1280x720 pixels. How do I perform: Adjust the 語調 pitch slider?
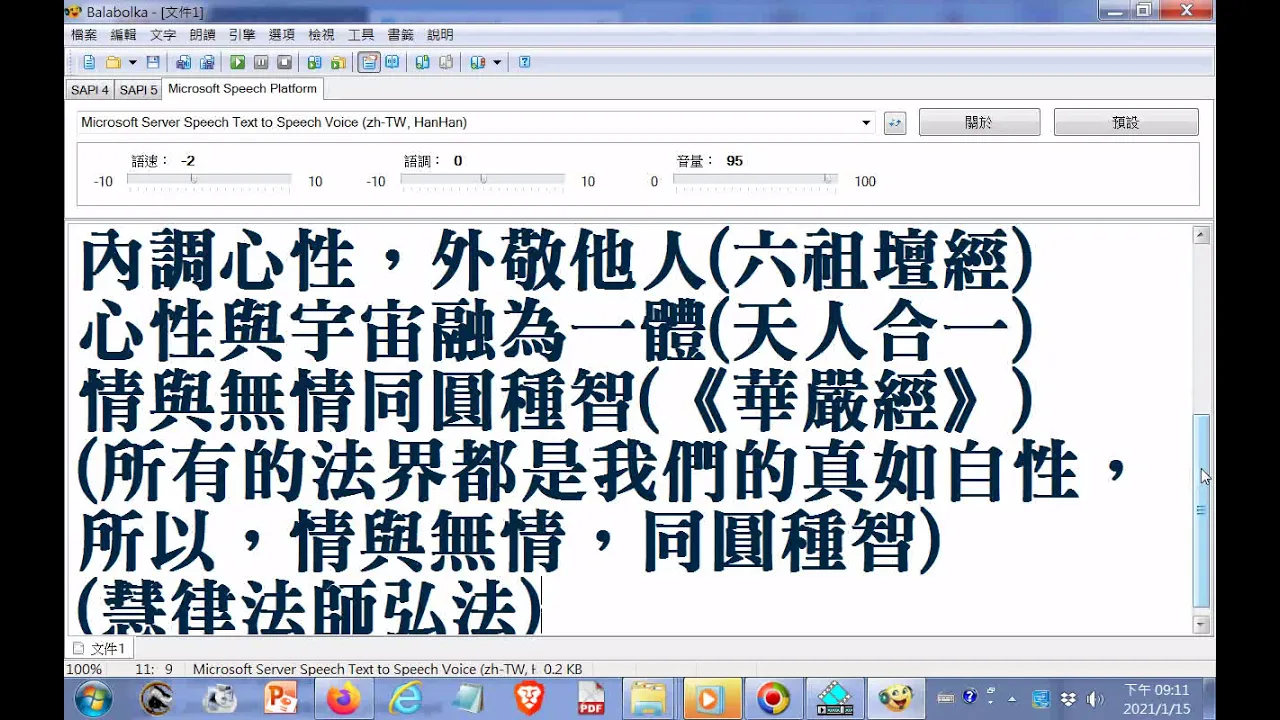483,181
